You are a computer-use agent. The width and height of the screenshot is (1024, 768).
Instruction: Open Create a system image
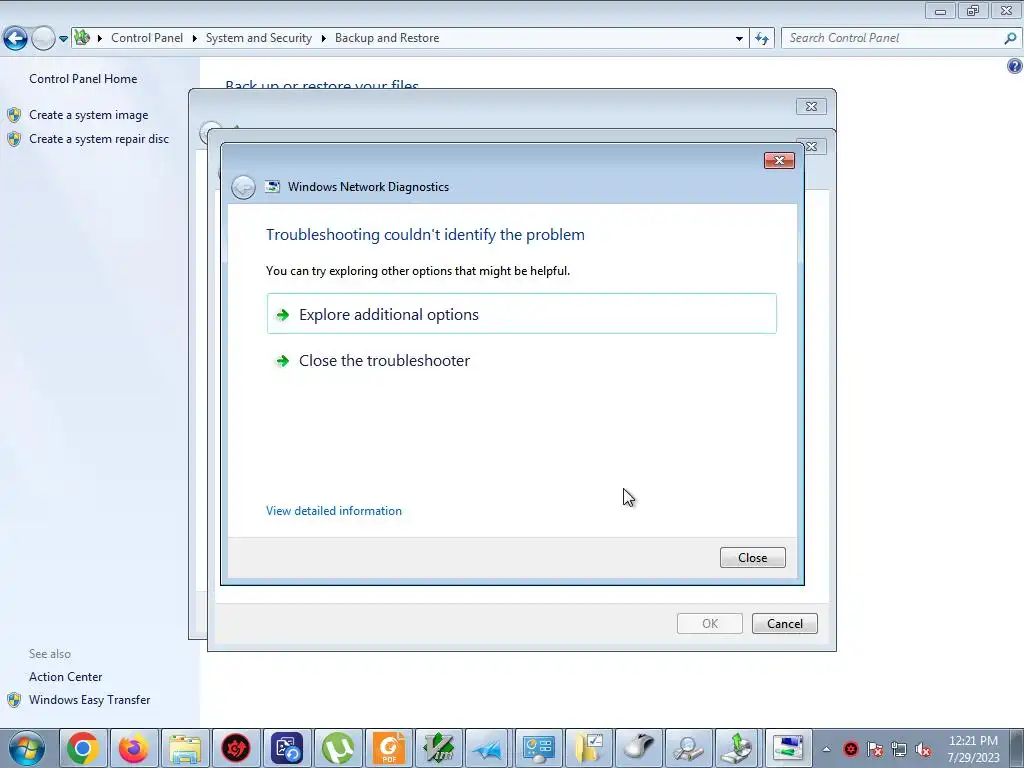click(x=89, y=115)
